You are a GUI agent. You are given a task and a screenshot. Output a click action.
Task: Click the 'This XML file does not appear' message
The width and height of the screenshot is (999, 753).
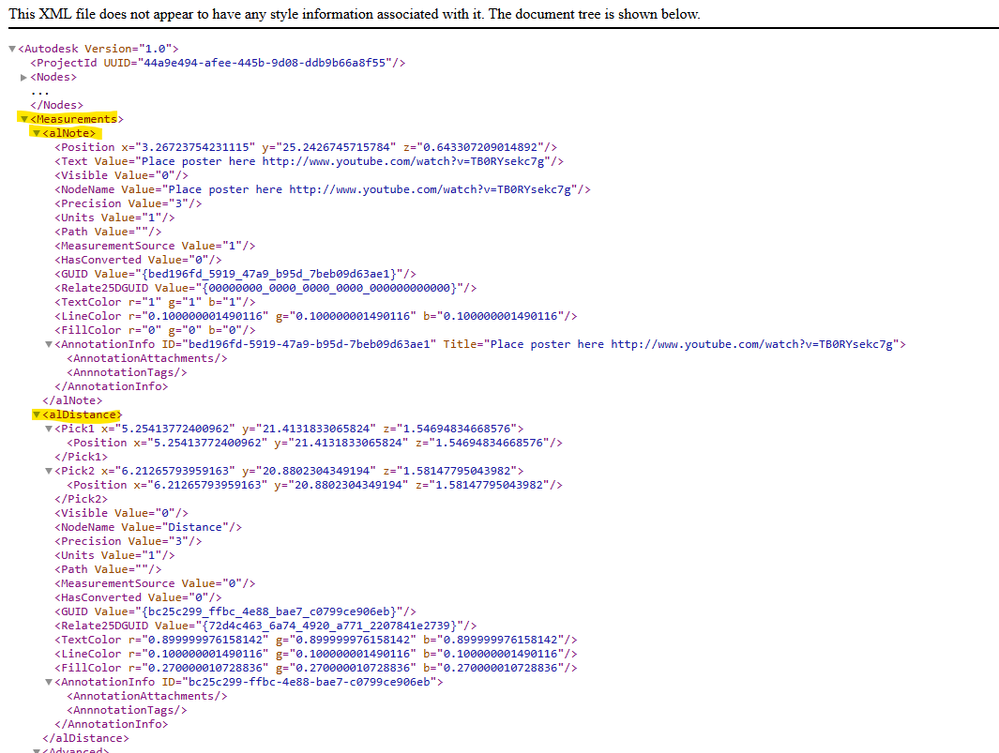pos(354,14)
